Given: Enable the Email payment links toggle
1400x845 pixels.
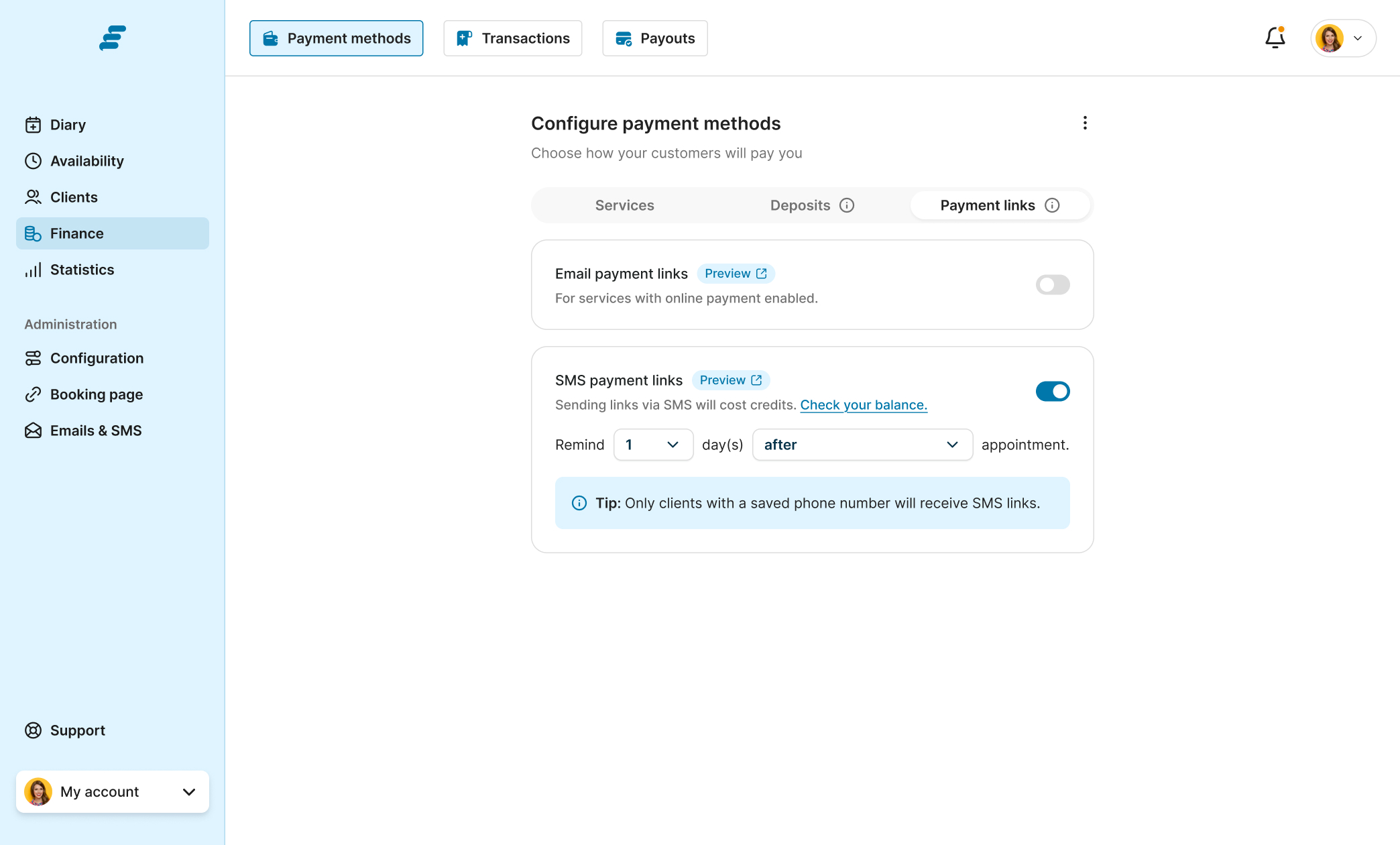Looking at the screenshot, I should [1052, 284].
